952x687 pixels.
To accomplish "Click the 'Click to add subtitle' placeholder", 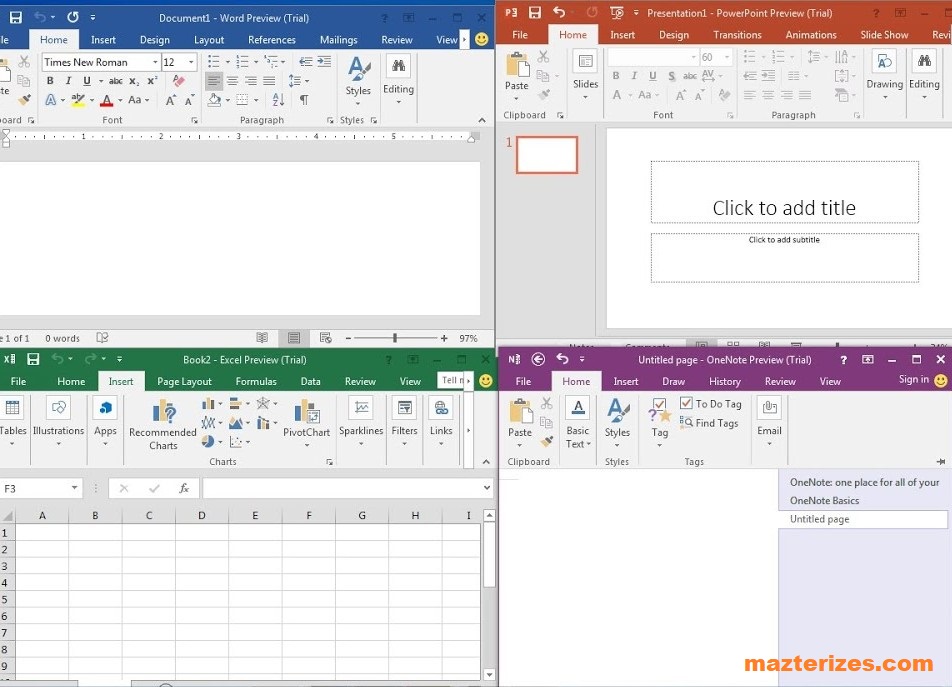I will [784, 257].
